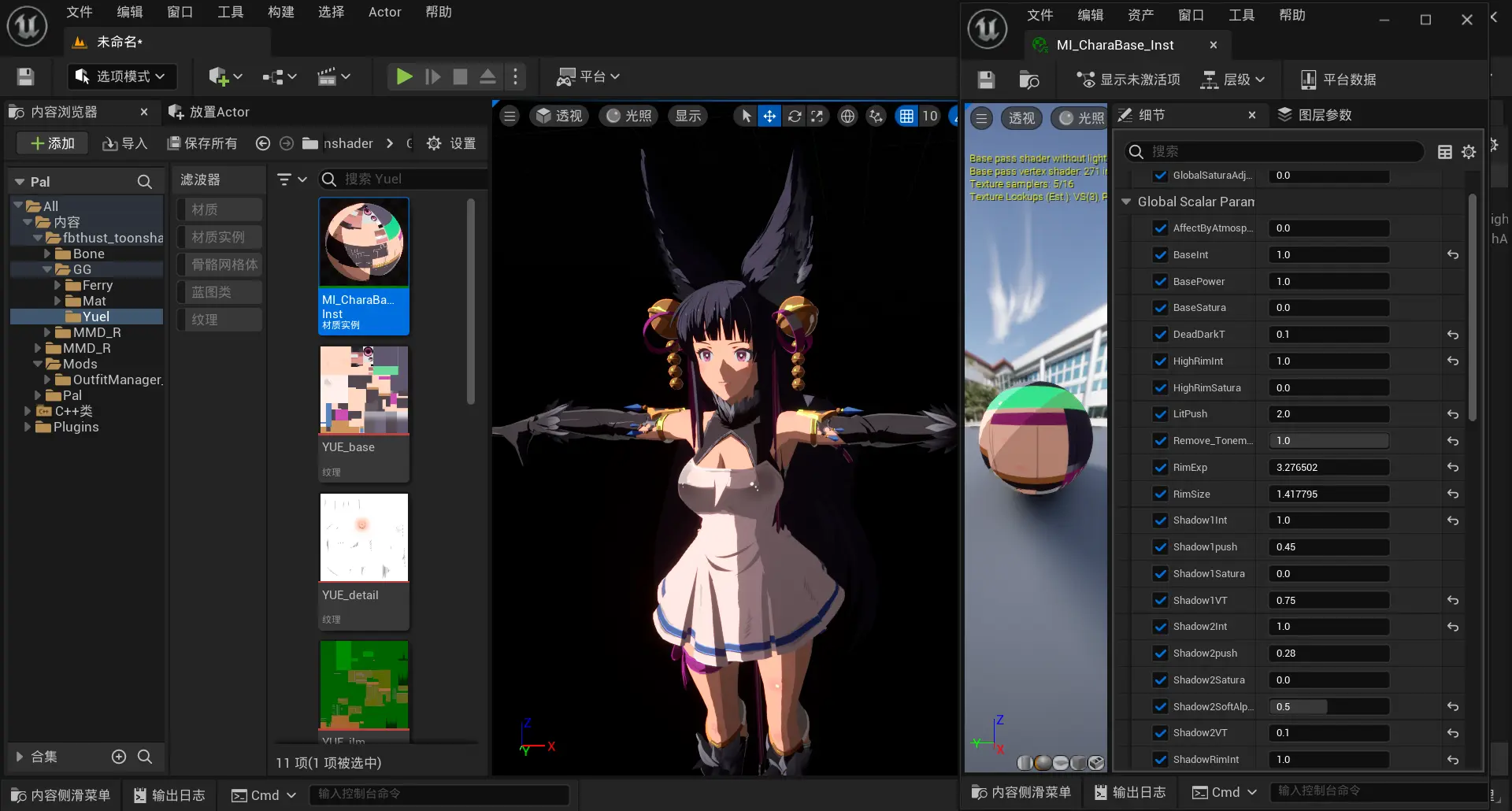Viewport: 1512px width, 811px height.
Task: Switch to the Layer Parameters tab
Action: [1314, 115]
